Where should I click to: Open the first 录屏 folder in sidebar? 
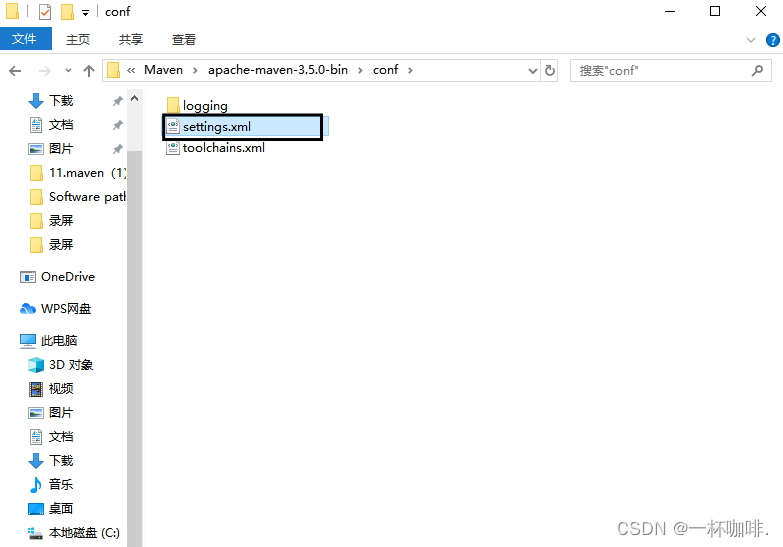[x=61, y=220]
